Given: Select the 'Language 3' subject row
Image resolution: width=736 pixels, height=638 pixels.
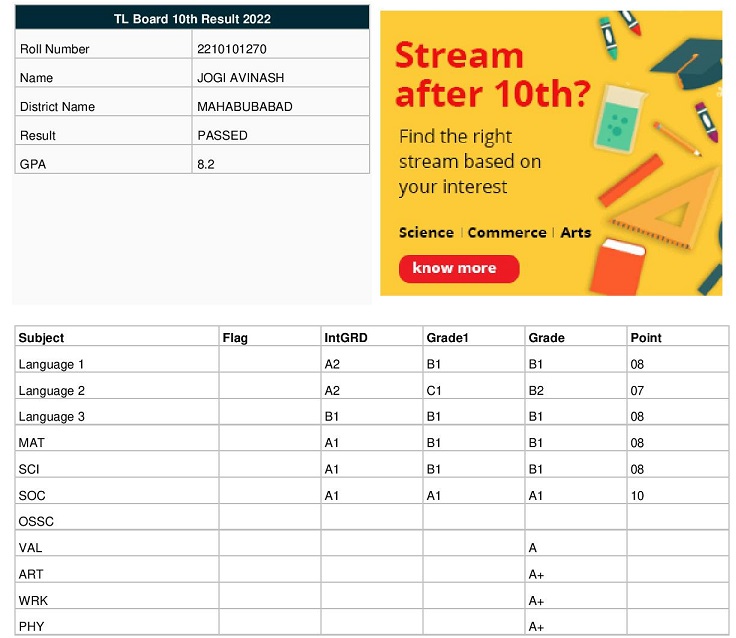Looking at the screenshot, I should coord(372,412).
